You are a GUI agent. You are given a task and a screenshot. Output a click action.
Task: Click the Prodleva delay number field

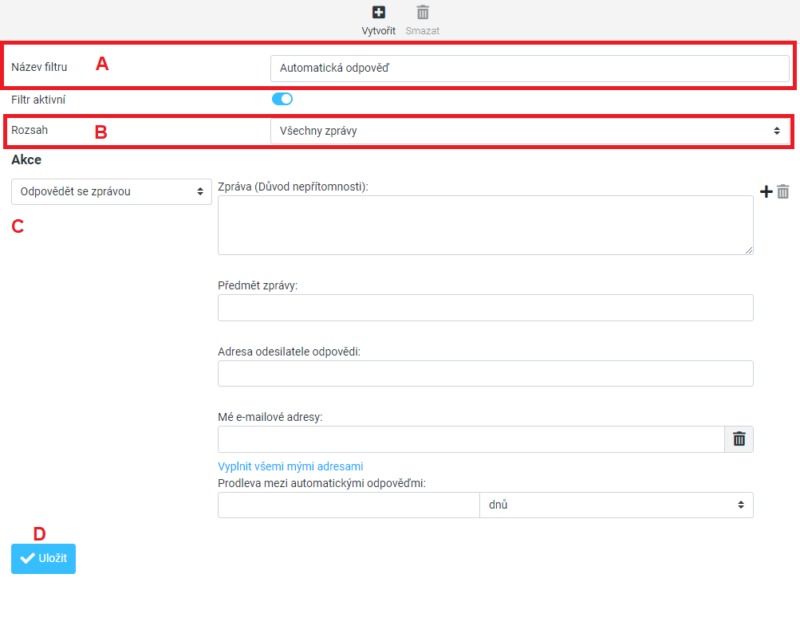click(348, 505)
